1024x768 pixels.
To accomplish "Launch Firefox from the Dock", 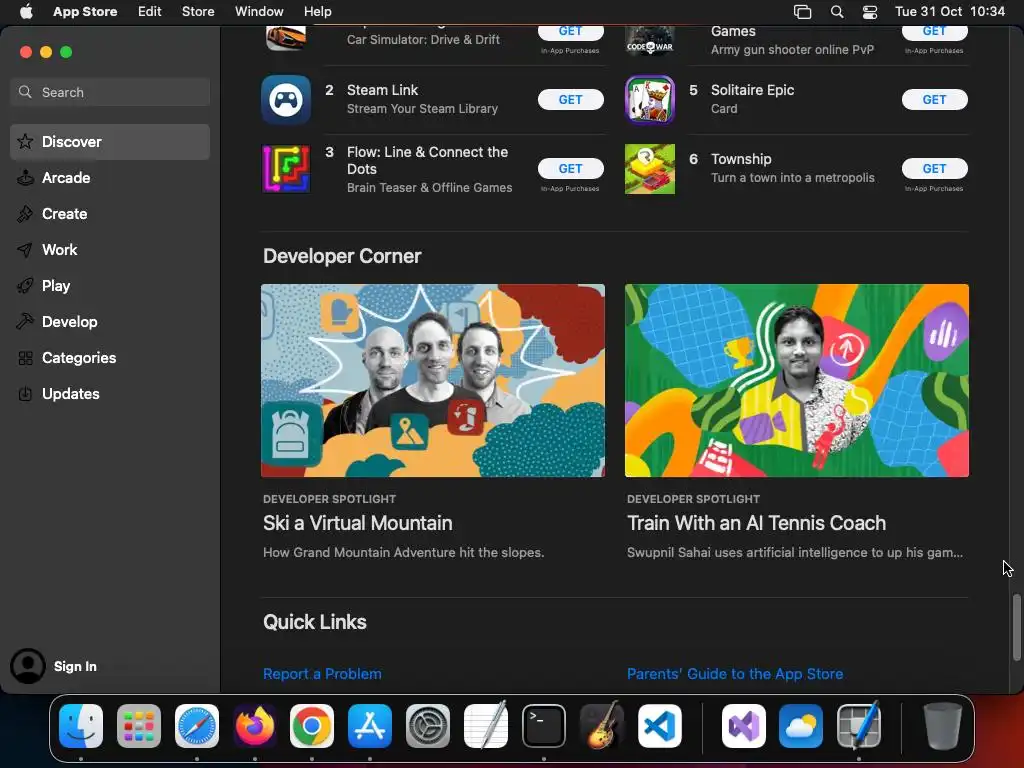I will [x=254, y=726].
